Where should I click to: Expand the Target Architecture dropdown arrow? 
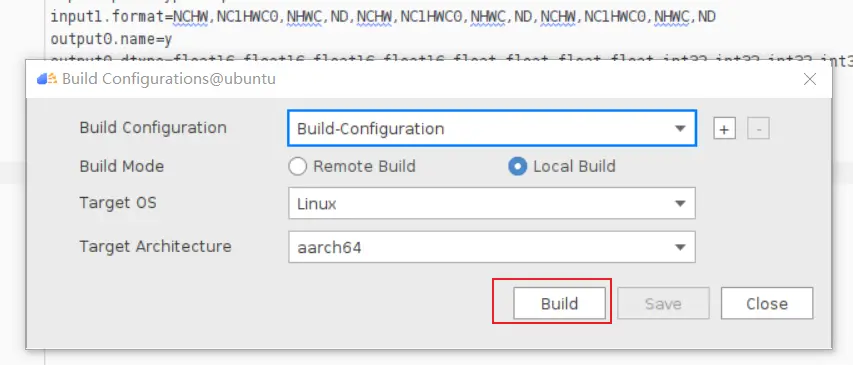679,247
